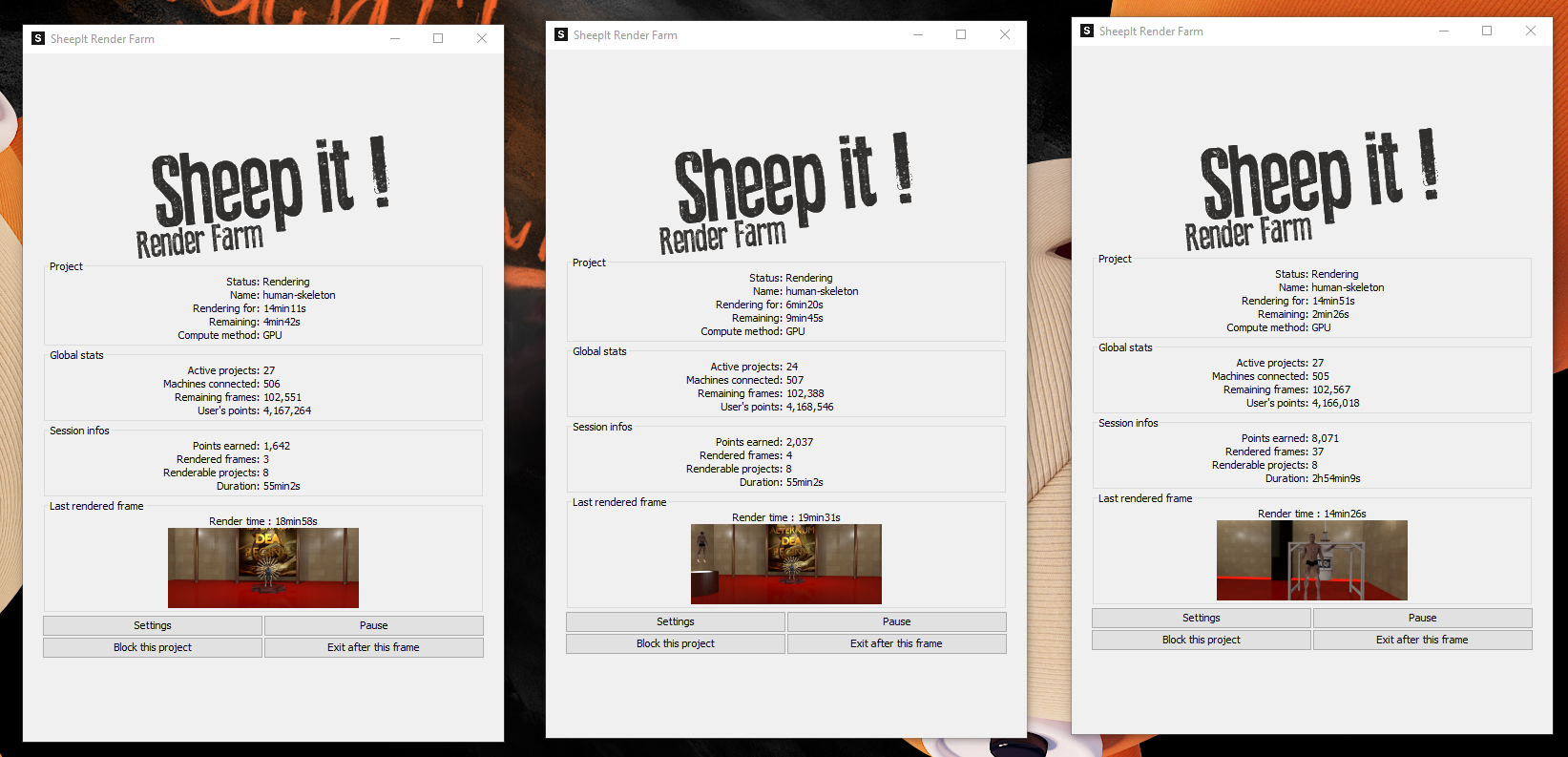The image size is (1568, 757).
Task: Block this project in the left window
Action: click(153, 647)
